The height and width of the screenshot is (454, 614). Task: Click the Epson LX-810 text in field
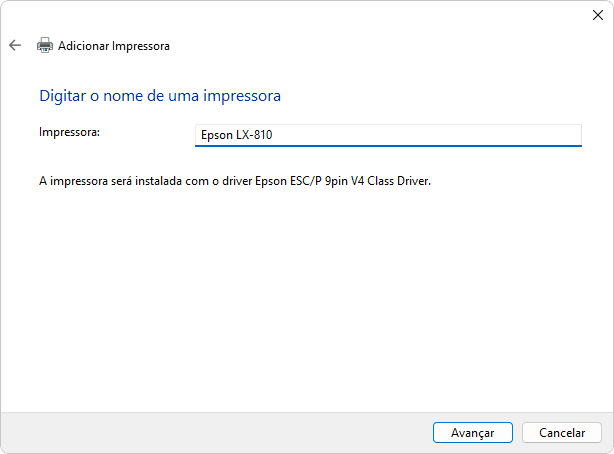point(237,135)
